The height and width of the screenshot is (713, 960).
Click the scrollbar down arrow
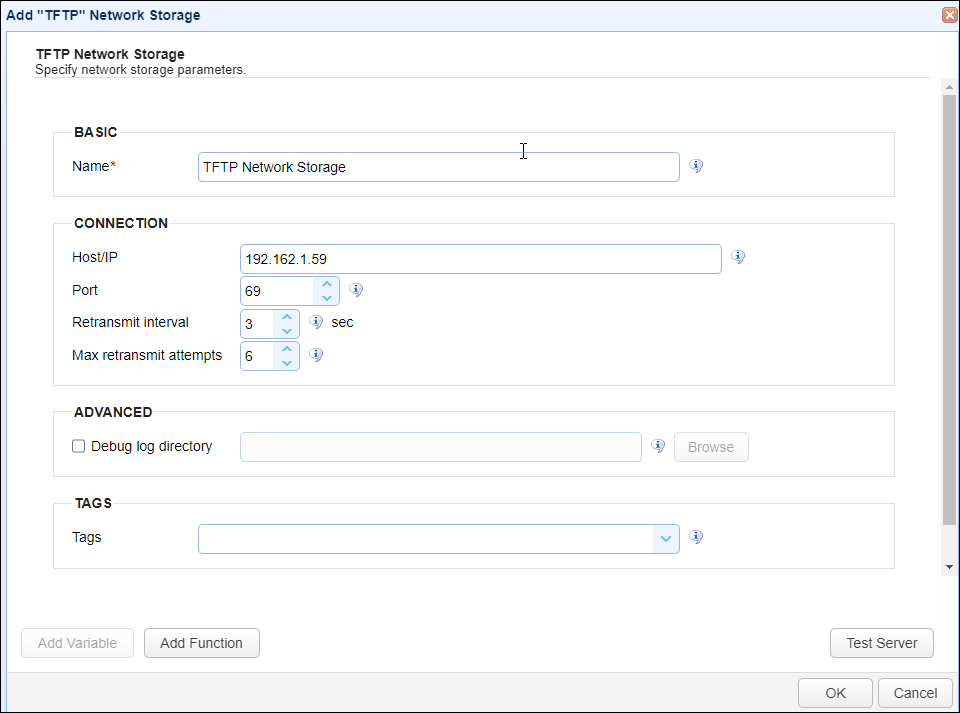[949, 567]
